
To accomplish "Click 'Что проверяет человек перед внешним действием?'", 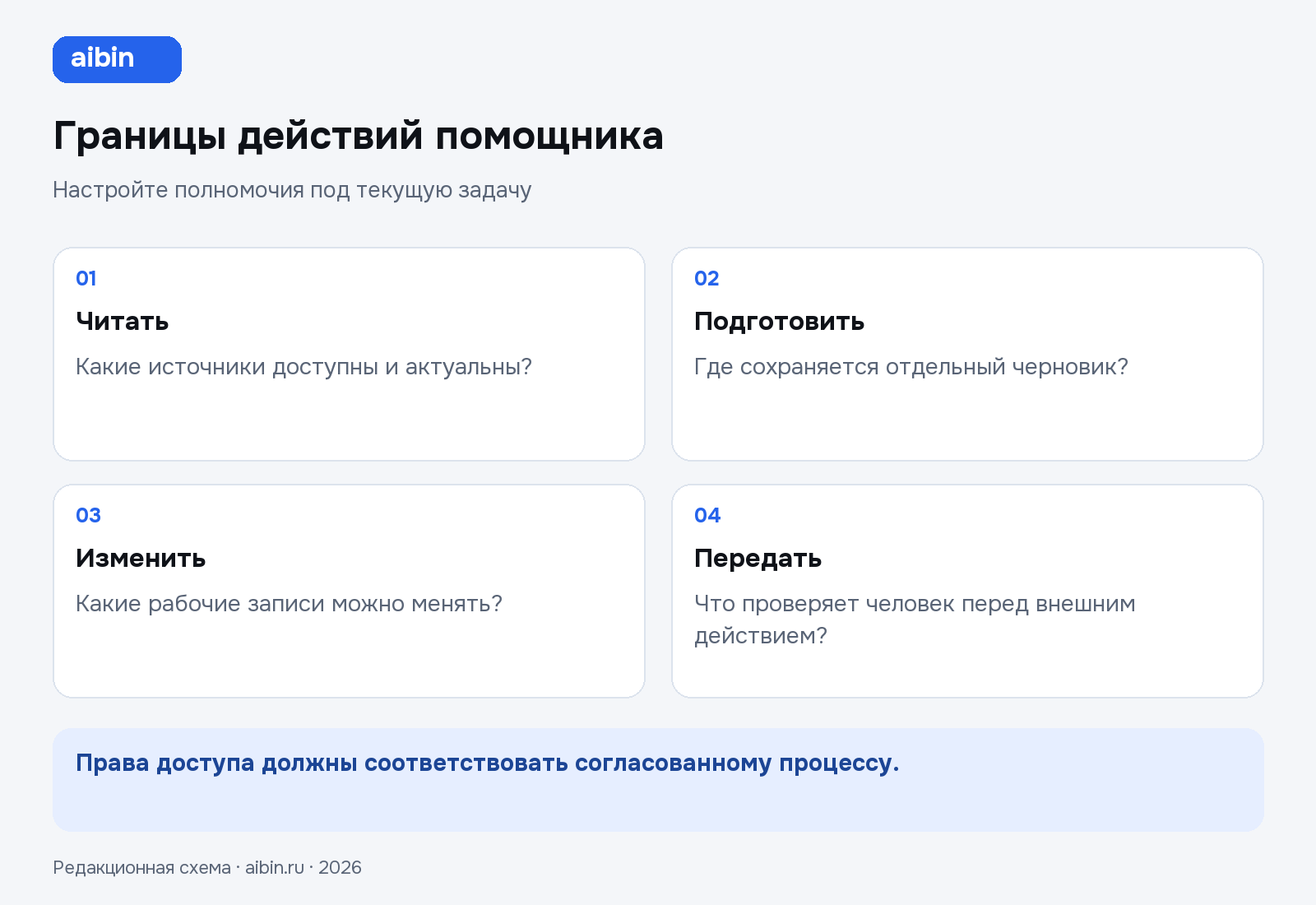I will (x=915, y=620).
